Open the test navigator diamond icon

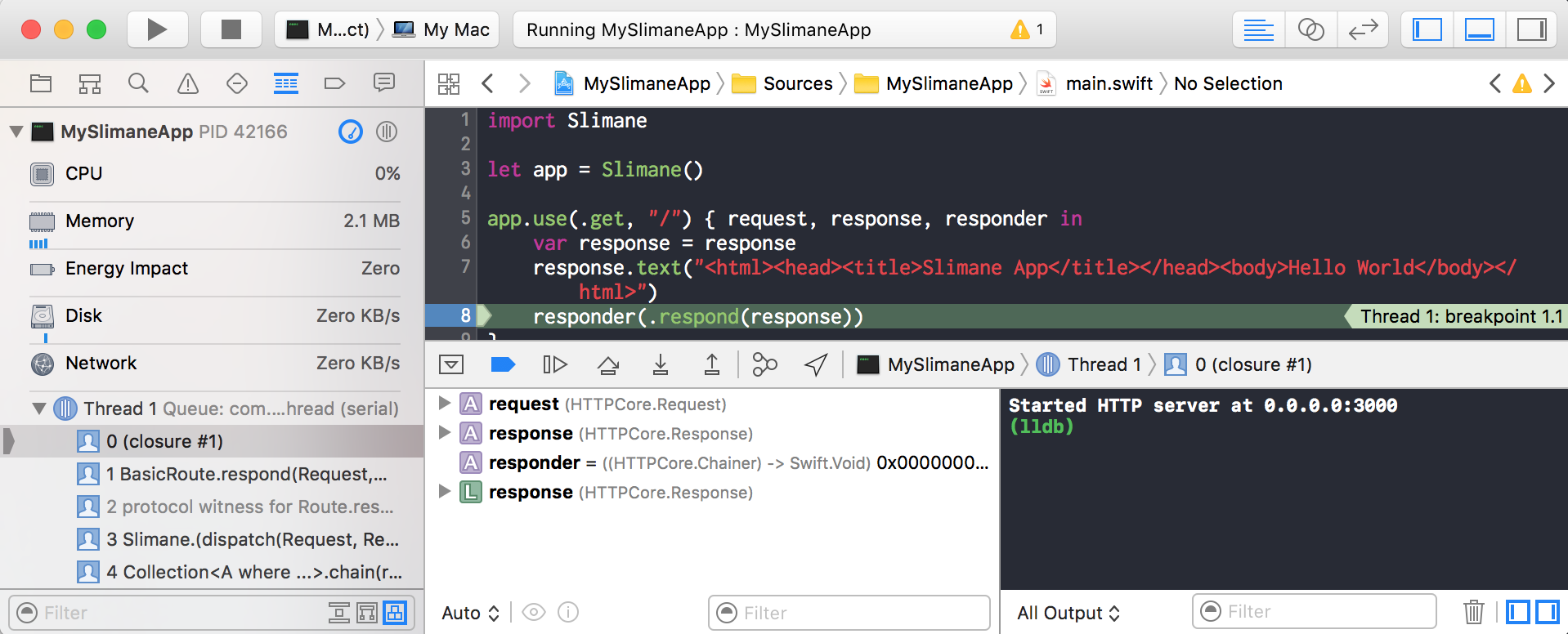click(x=237, y=83)
